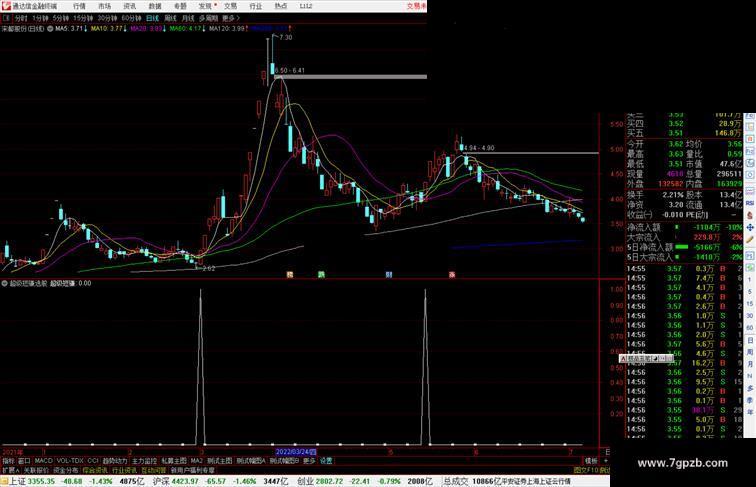Open the 资金分布 tab
The height and width of the screenshot is (487, 756).
tap(65, 470)
